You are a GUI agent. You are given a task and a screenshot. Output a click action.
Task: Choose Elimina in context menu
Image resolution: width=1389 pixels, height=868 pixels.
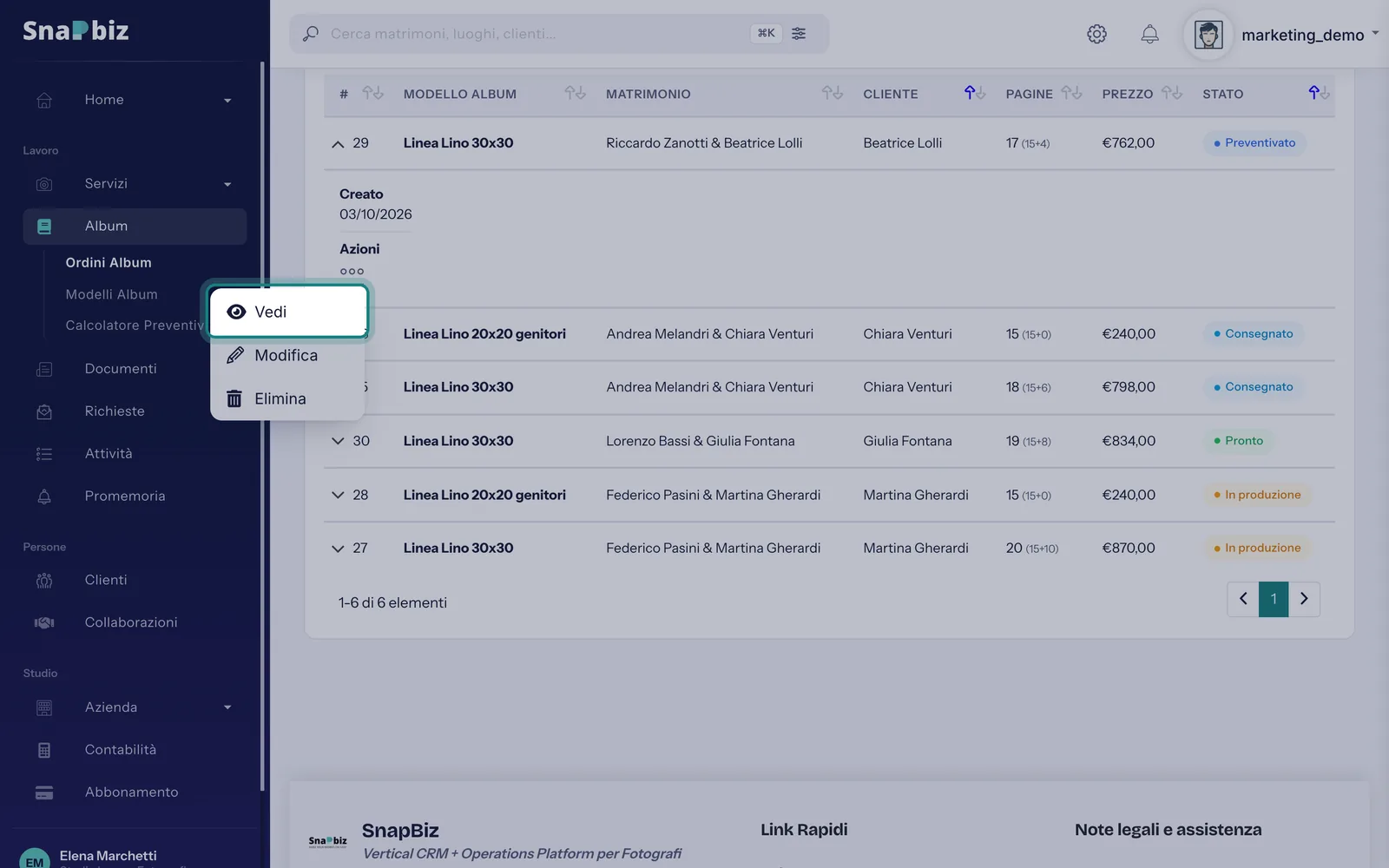click(286, 398)
